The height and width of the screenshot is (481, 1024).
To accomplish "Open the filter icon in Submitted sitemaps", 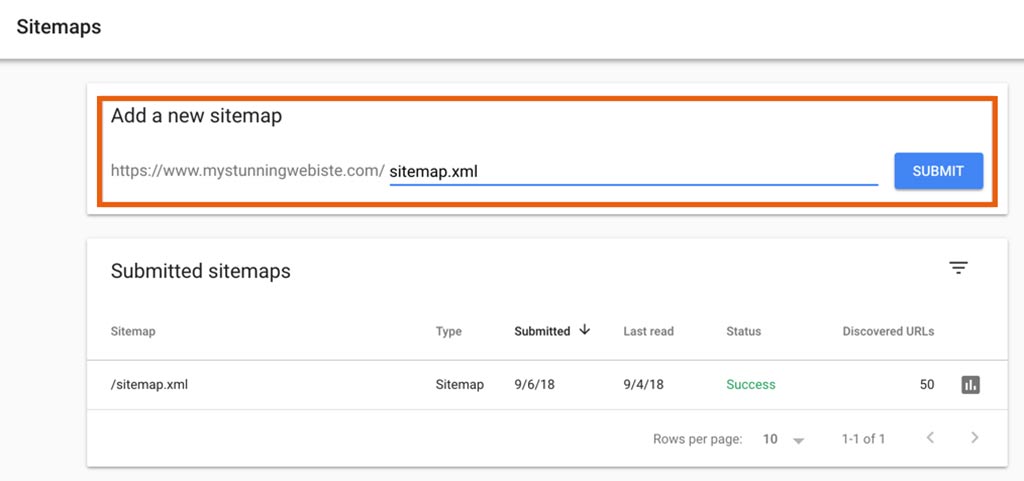I will (x=958, y=268).
